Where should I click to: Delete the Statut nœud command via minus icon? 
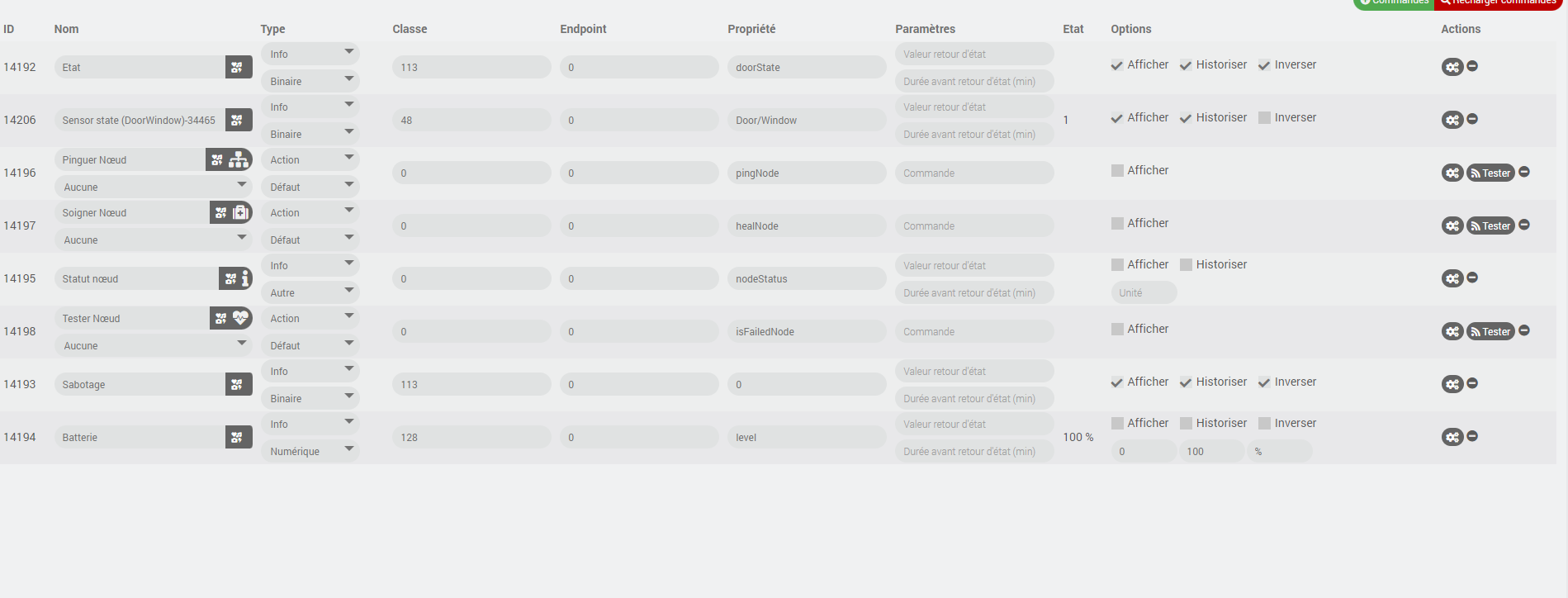point(1472,278)
